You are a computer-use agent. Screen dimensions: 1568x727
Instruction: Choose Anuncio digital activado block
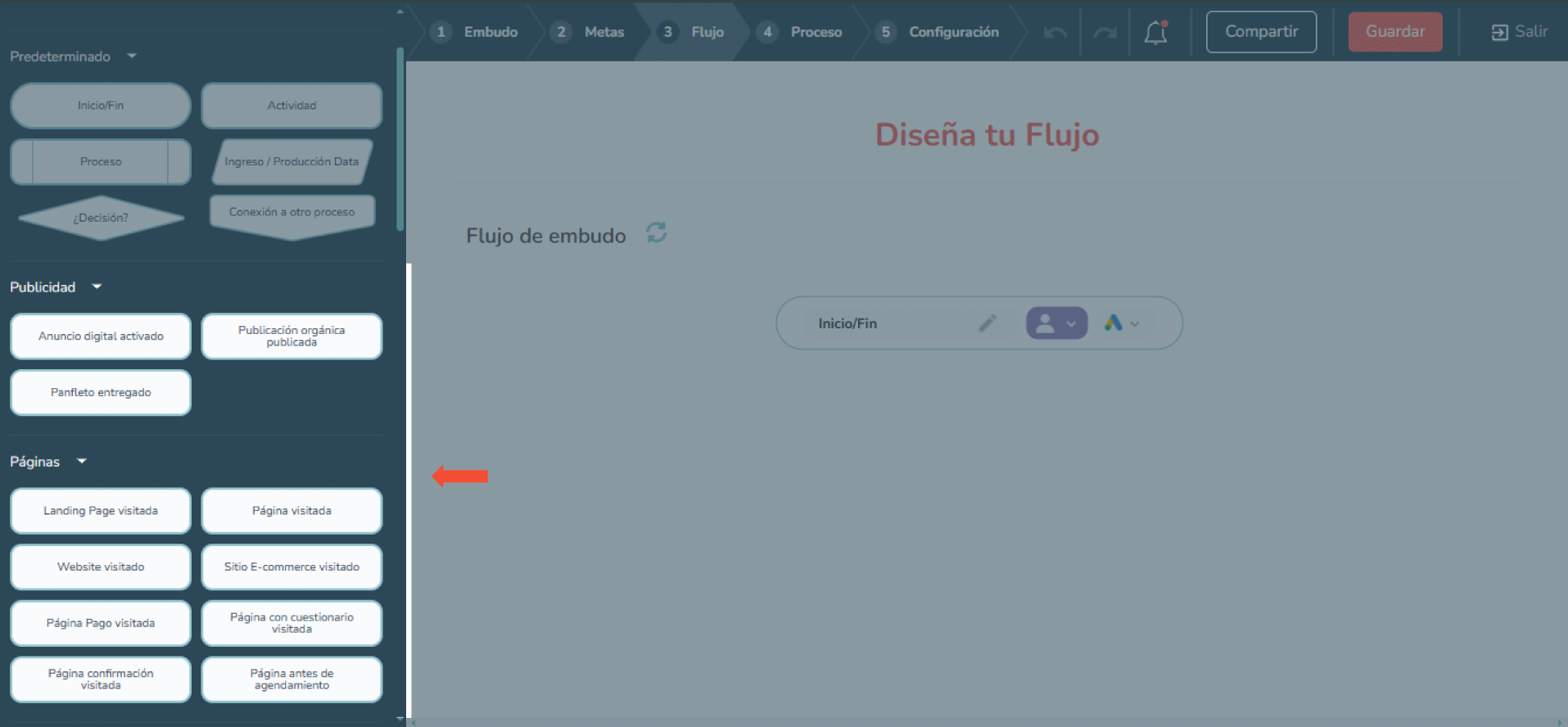pyautogui.click(x=101, y=336)
